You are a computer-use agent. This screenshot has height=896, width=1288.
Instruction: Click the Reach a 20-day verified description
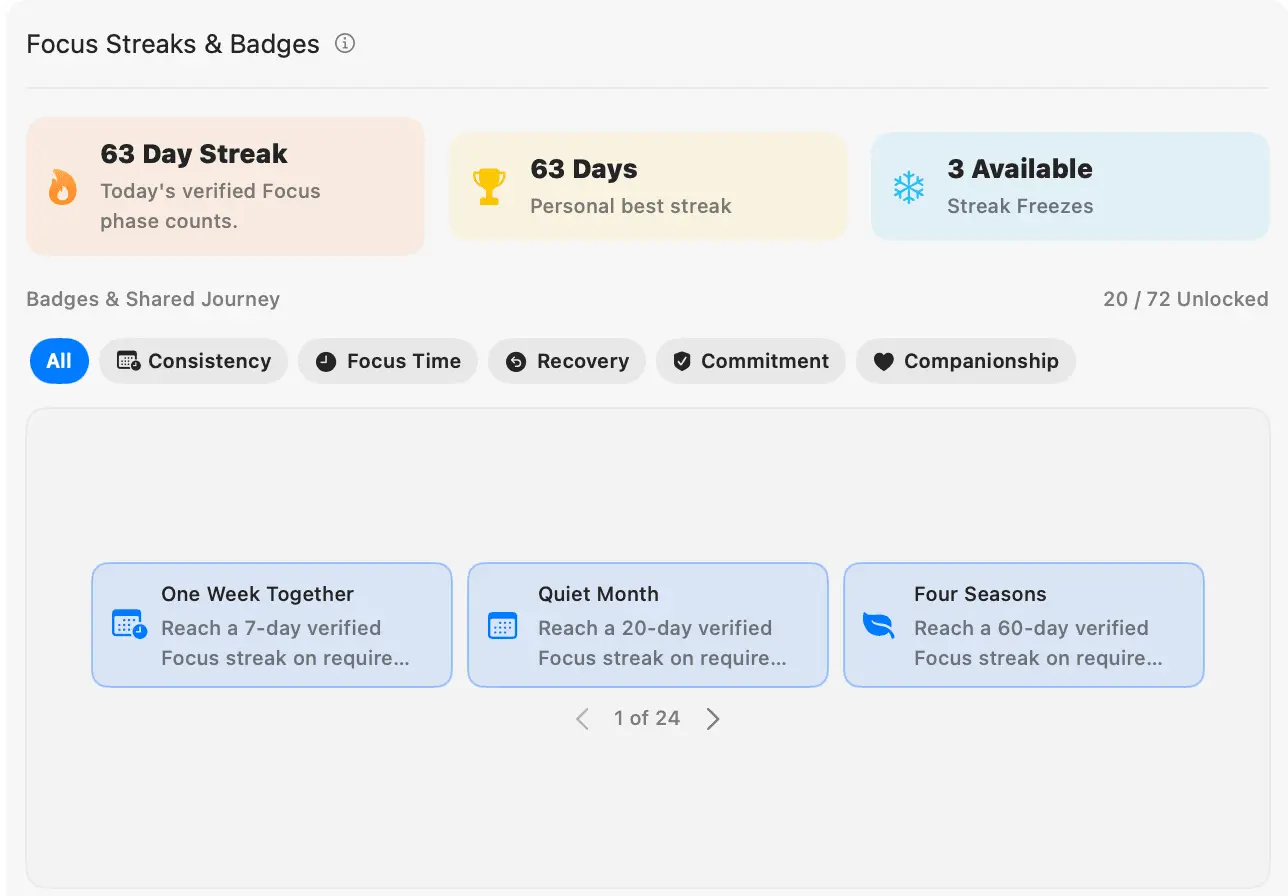coord(662,643)
